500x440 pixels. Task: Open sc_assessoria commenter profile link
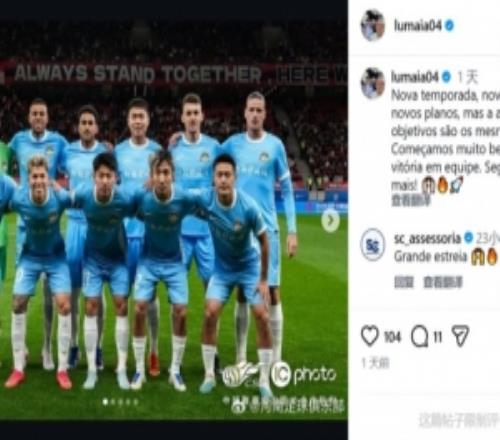coord(427,238)
